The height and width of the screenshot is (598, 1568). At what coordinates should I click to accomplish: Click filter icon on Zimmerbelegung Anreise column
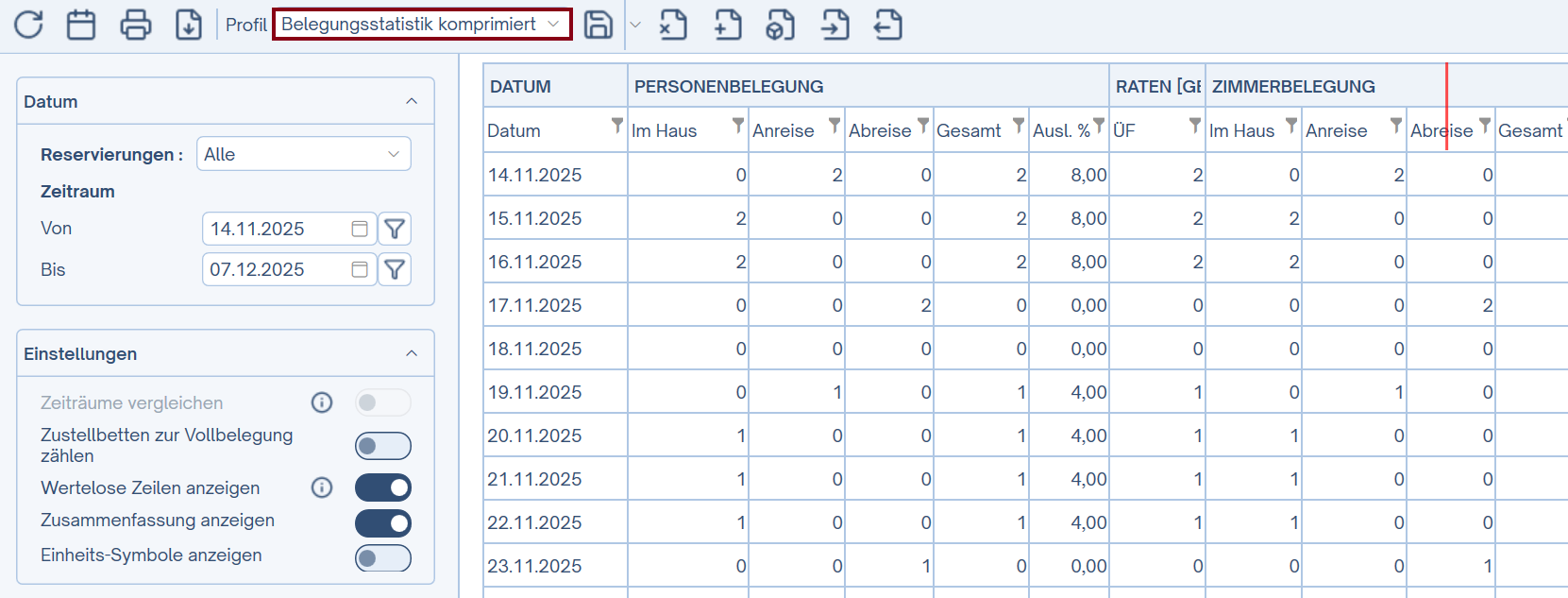(x=1396, y=125)
